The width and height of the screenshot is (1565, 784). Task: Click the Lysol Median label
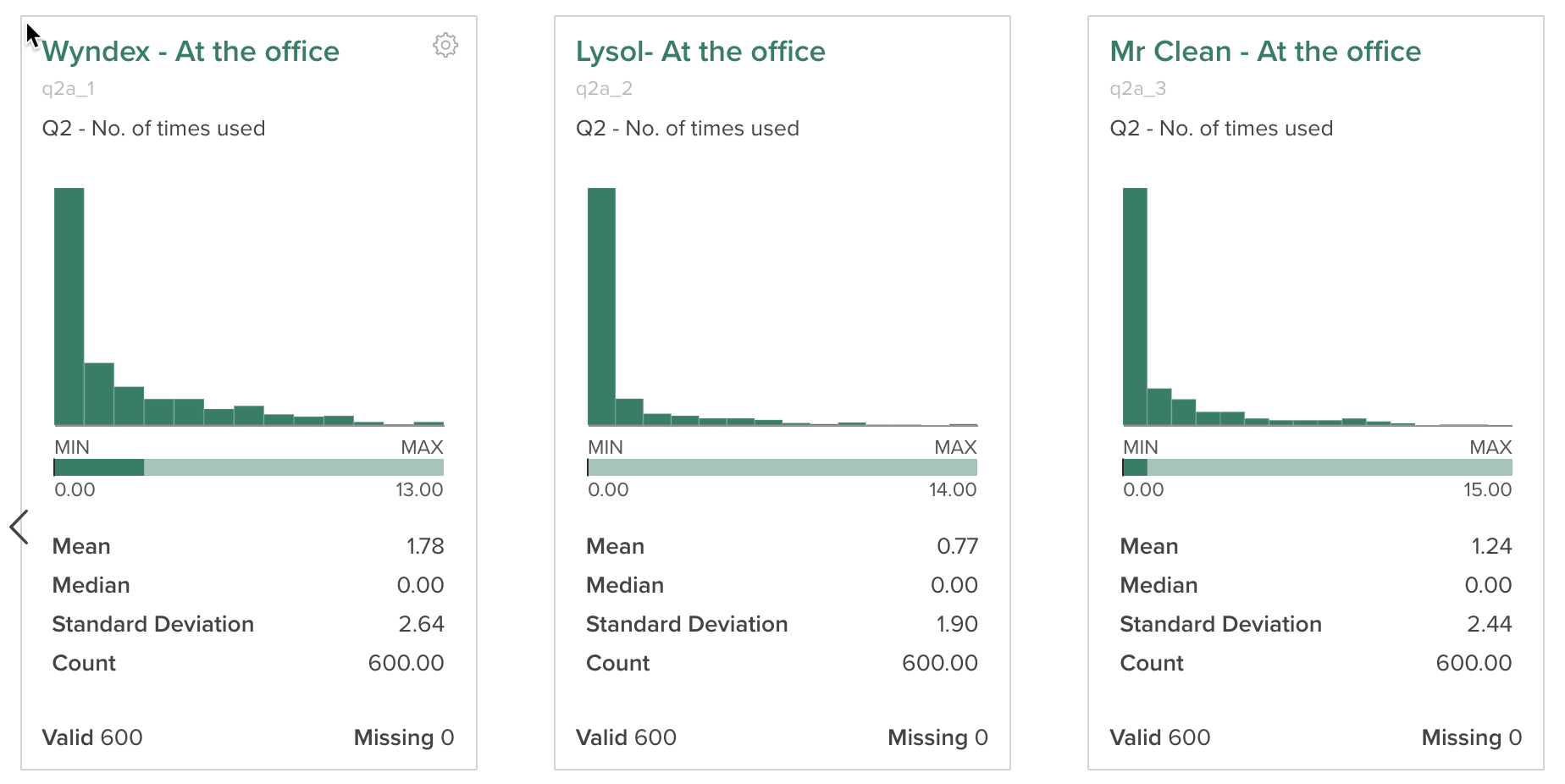[625, 585]
